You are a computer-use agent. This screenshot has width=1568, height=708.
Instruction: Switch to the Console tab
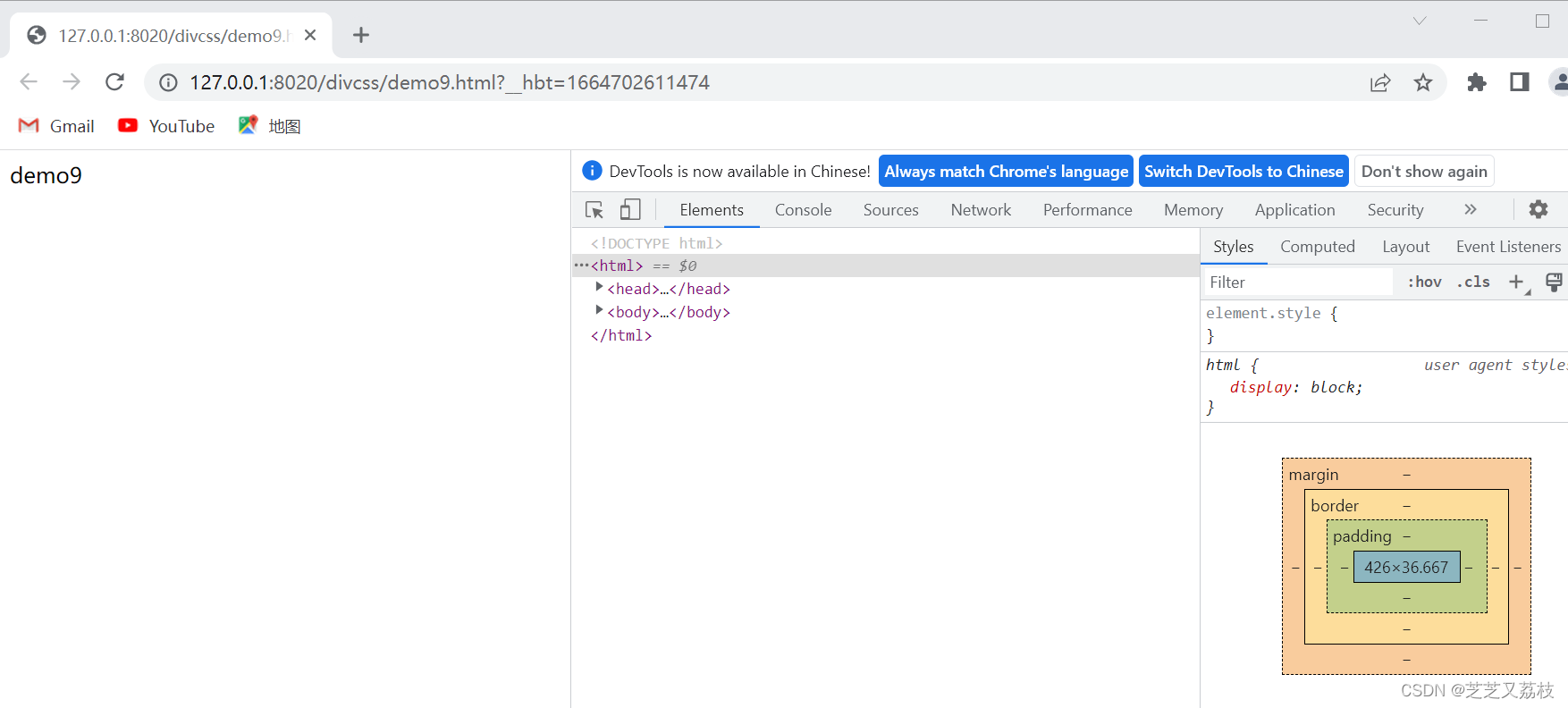[x=803, y=210]
